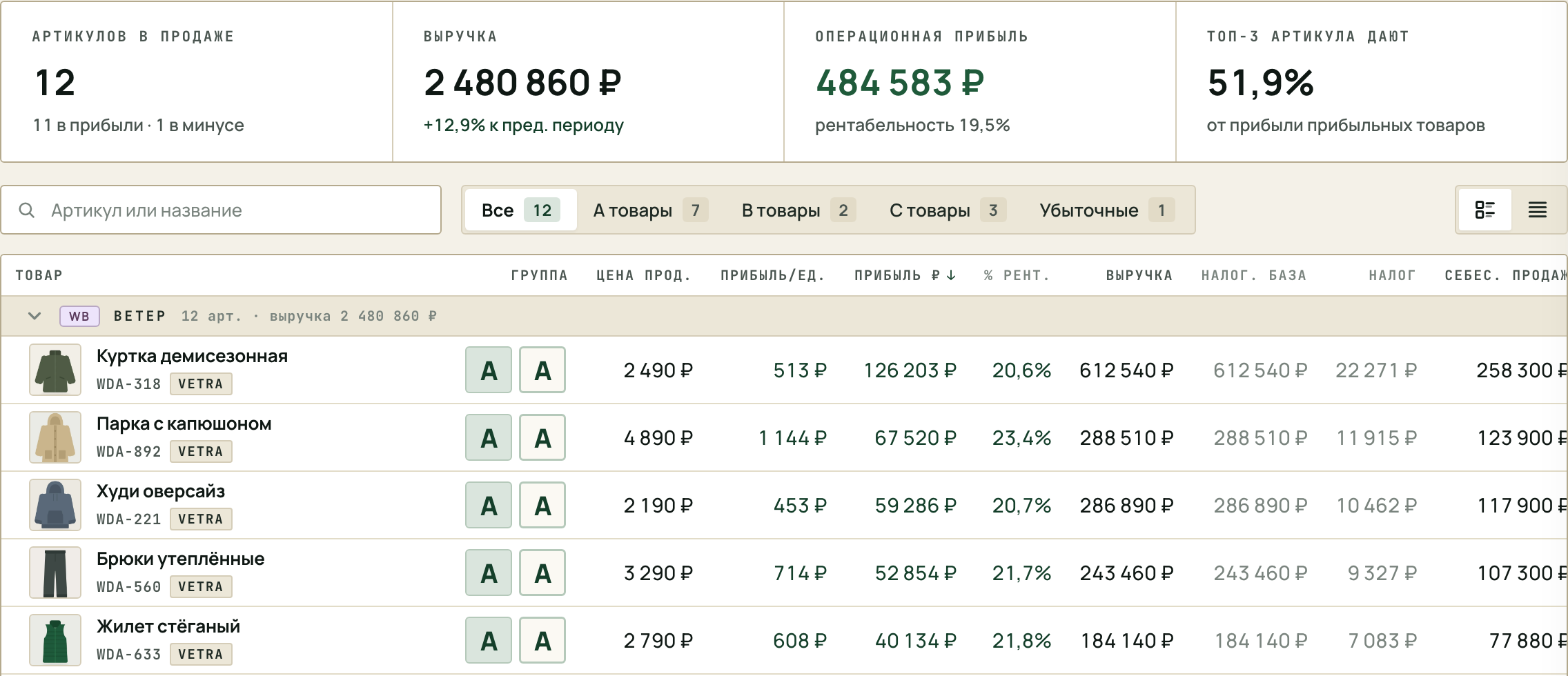Filter by А товары tab
The image size is (1568, 676).
tap(650, 210)
